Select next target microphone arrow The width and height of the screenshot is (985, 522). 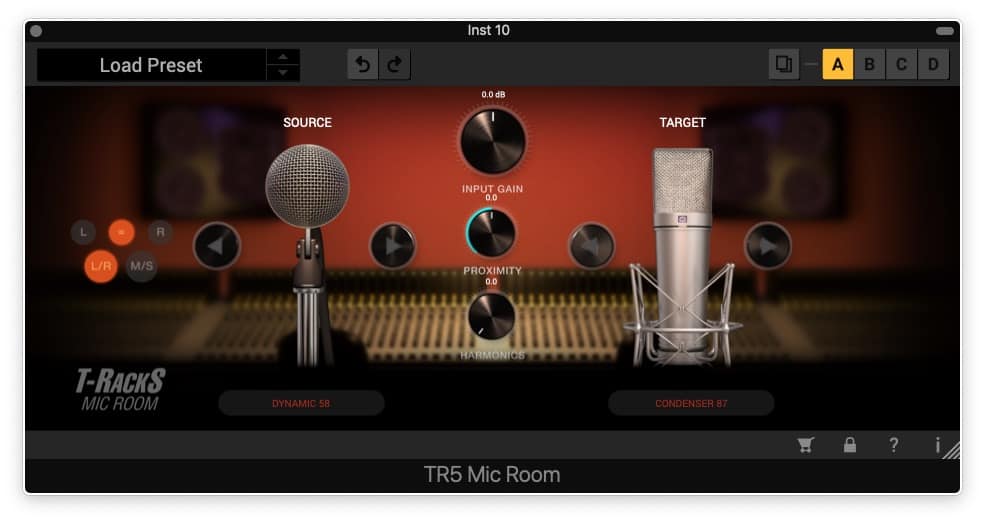768,246
